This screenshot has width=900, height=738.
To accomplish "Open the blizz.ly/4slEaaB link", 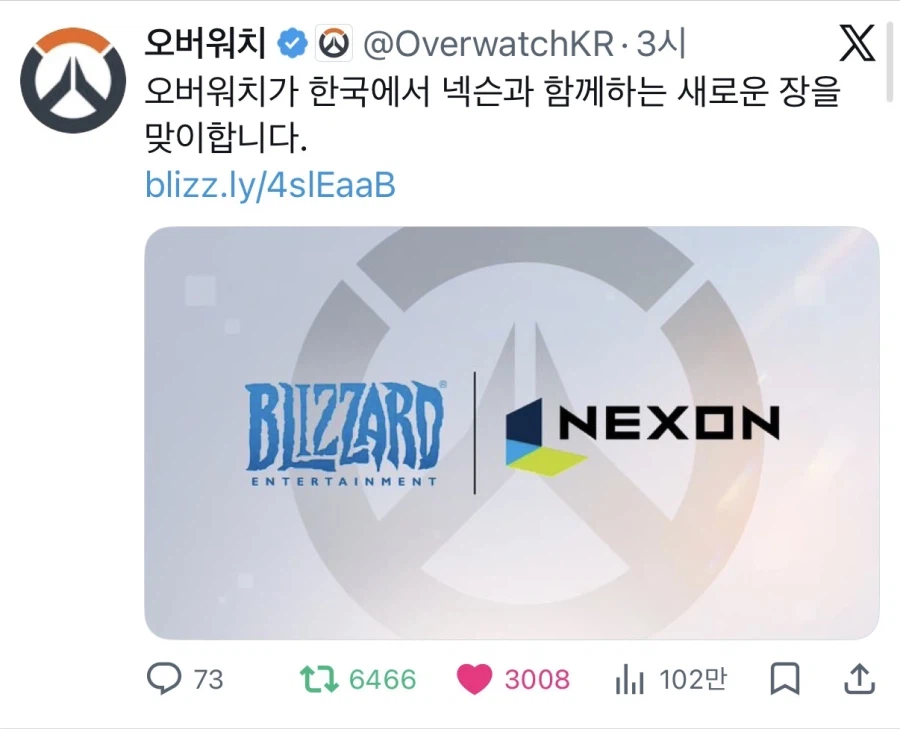I will pos(270,185).
